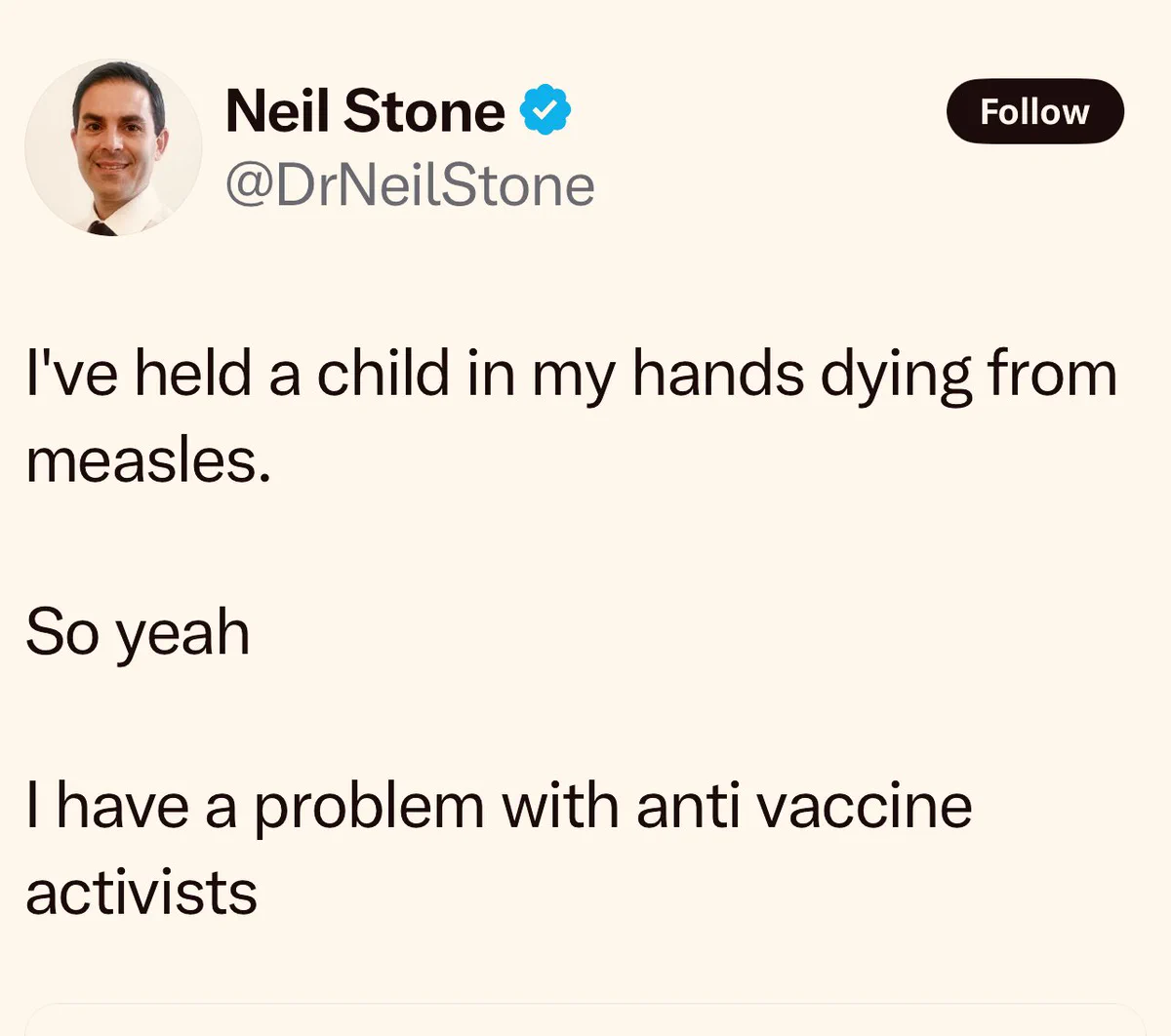
Task: Click the blue verified checkmark badge
Action: click(545, 110)
